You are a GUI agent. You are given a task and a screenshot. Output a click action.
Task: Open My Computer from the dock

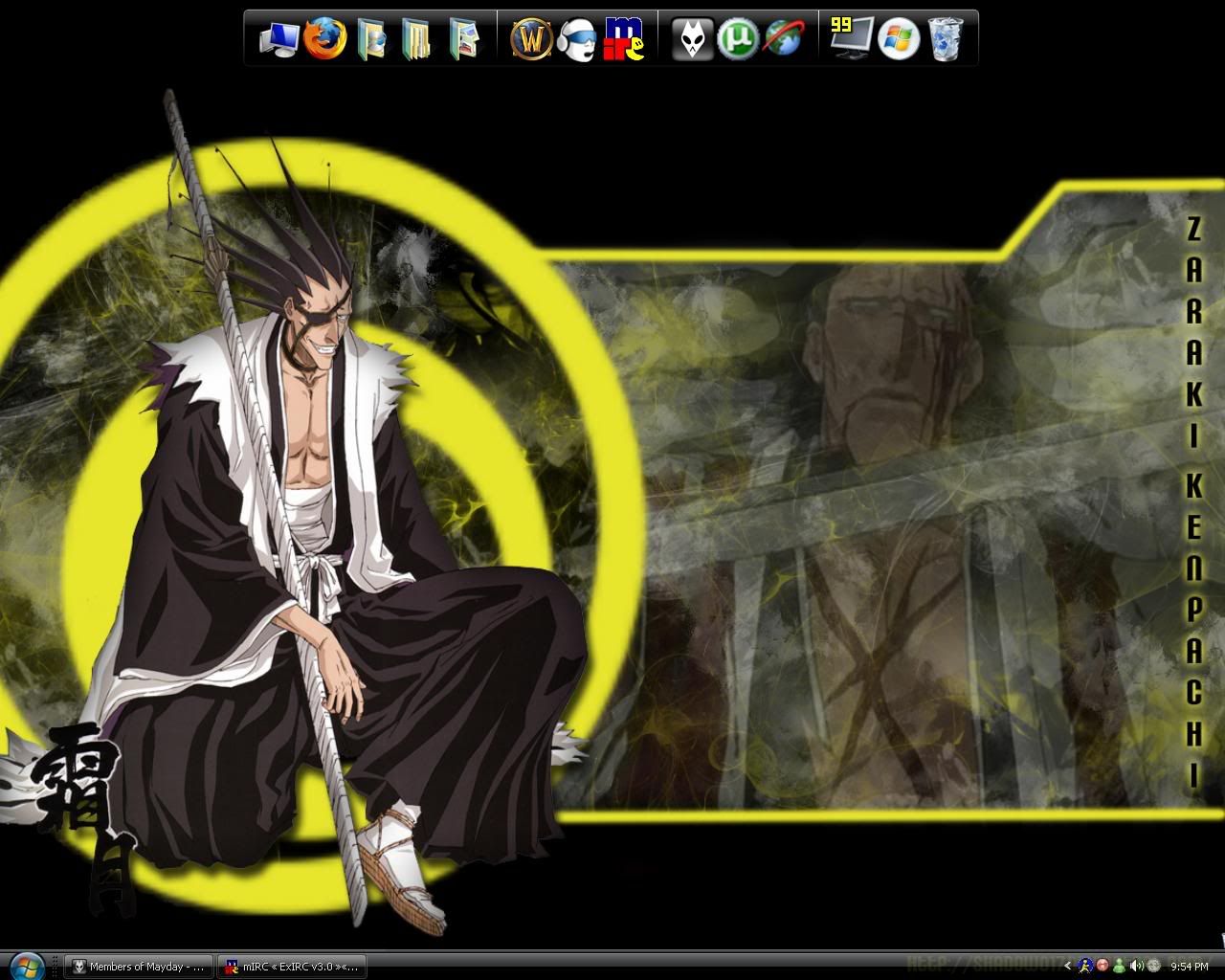[x=279, y=40]
